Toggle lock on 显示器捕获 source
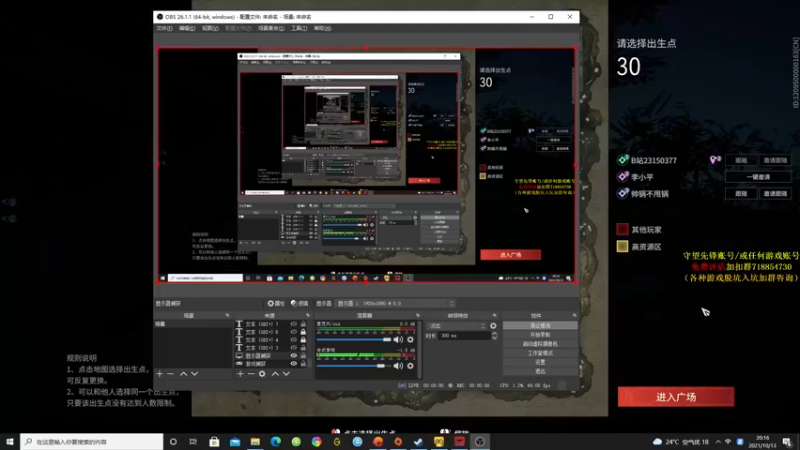The height and width of the screenshot is (450, 800). point(303,356)
